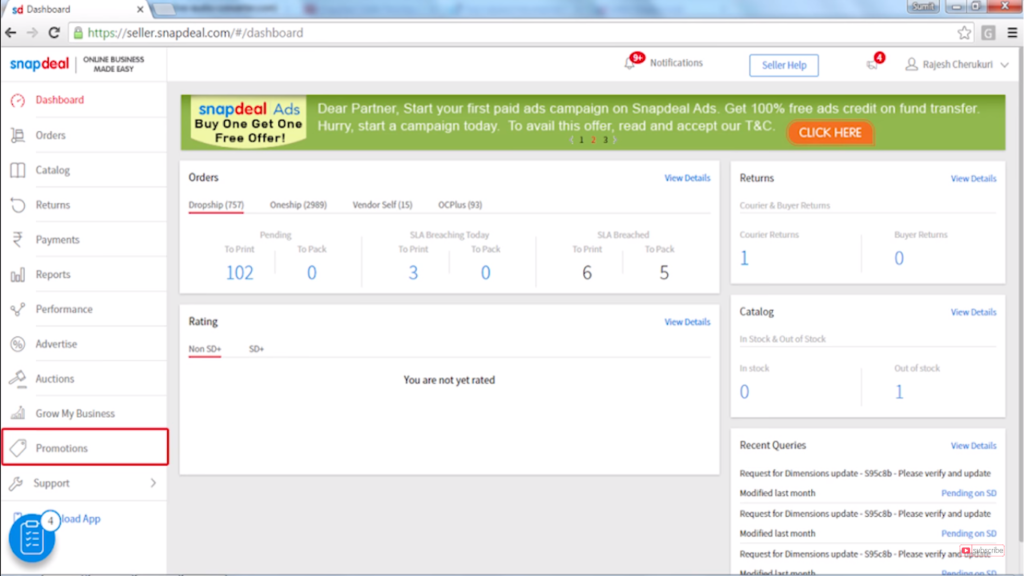Open Payments in the sidebar menu
This screenshot has height=576, width=1024.
tap(57, 240)
